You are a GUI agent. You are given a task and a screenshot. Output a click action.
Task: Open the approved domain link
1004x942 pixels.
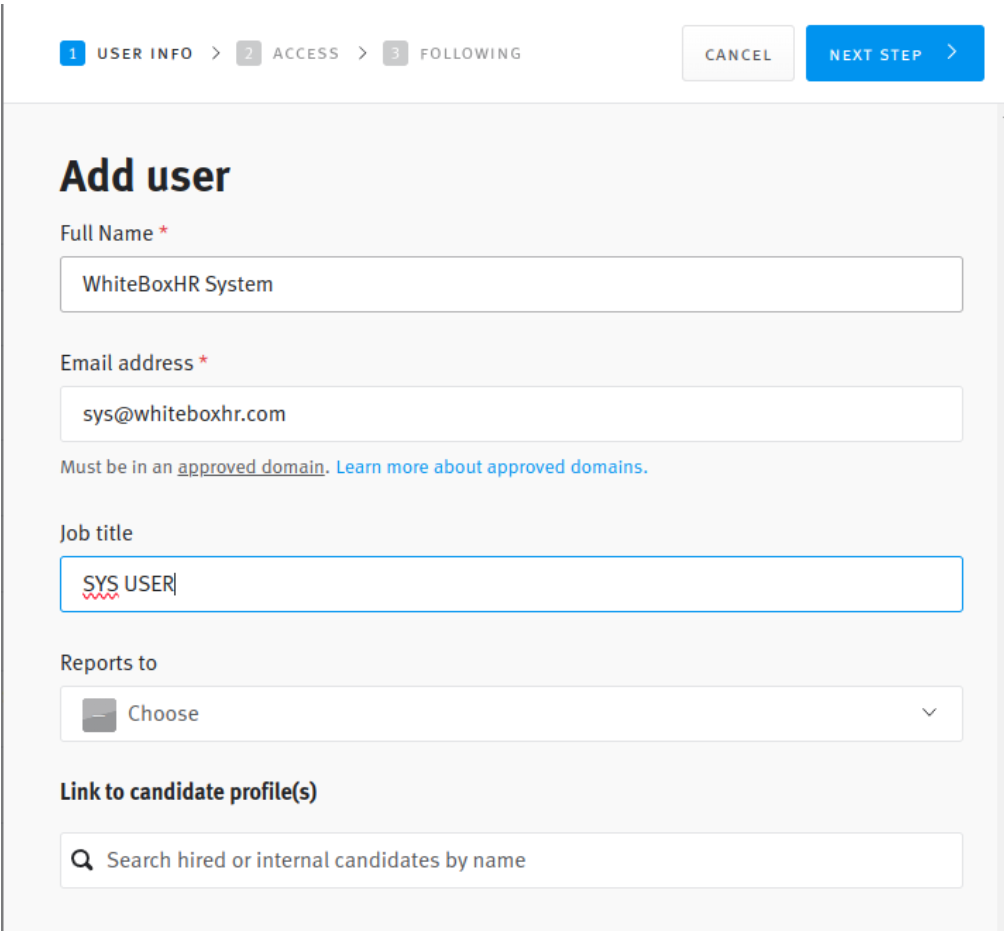click(x=251, y=467)
